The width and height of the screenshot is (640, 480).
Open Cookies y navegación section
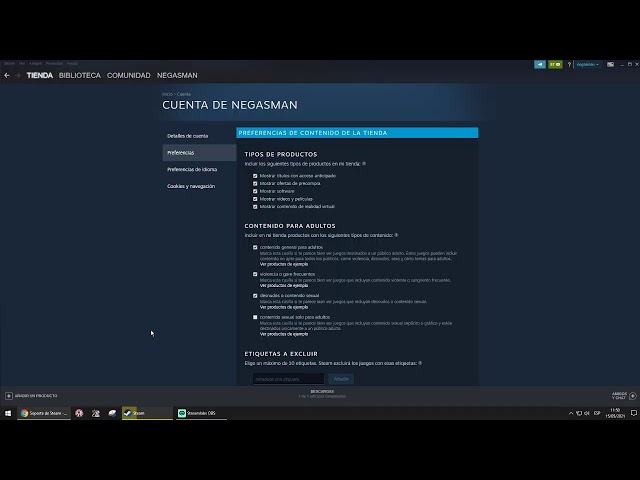(x=191, y=186)
